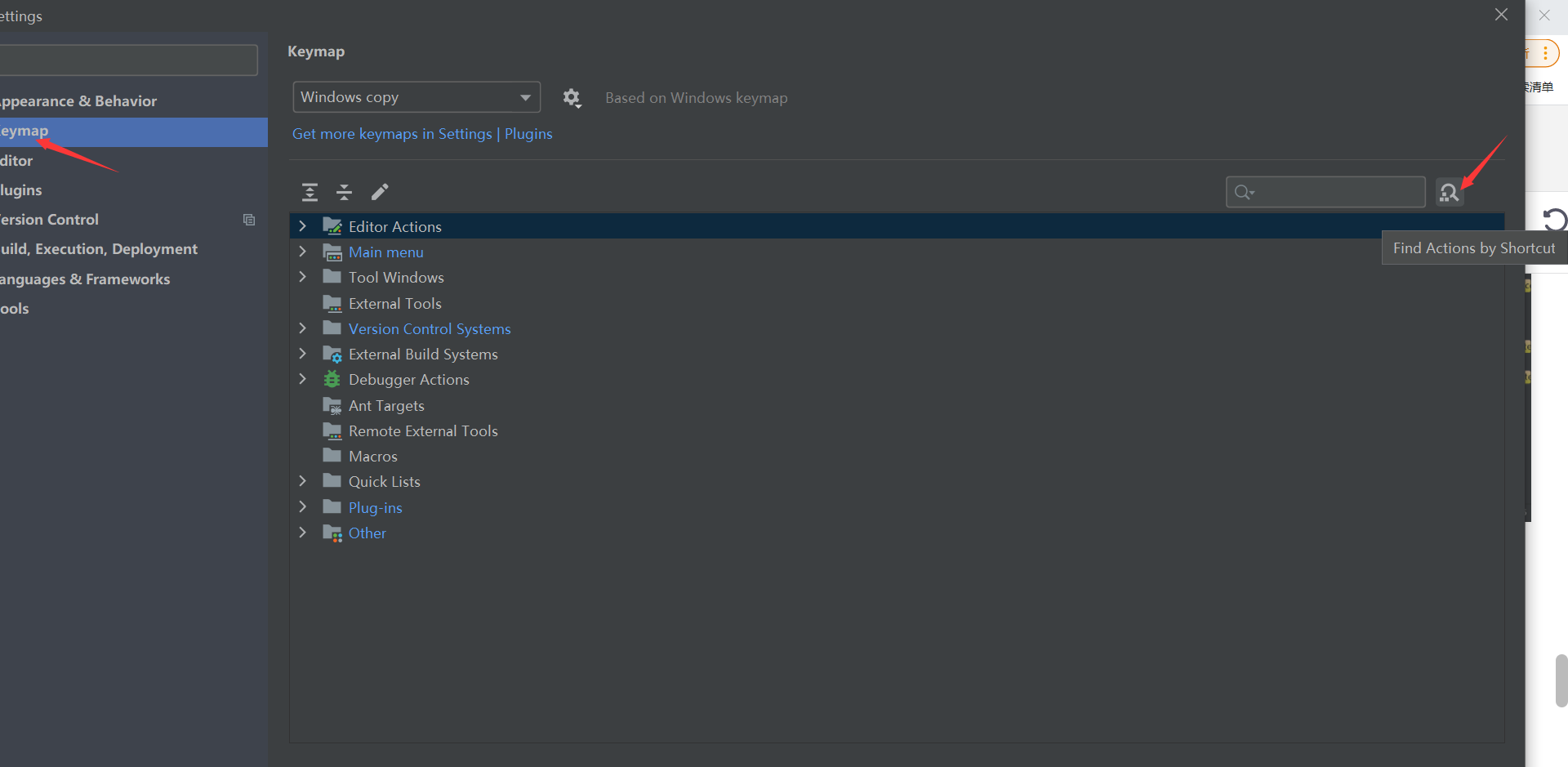This screenshot has width=1568, height=767.
Task: Select the Macros row text
Action: [373, 457]
